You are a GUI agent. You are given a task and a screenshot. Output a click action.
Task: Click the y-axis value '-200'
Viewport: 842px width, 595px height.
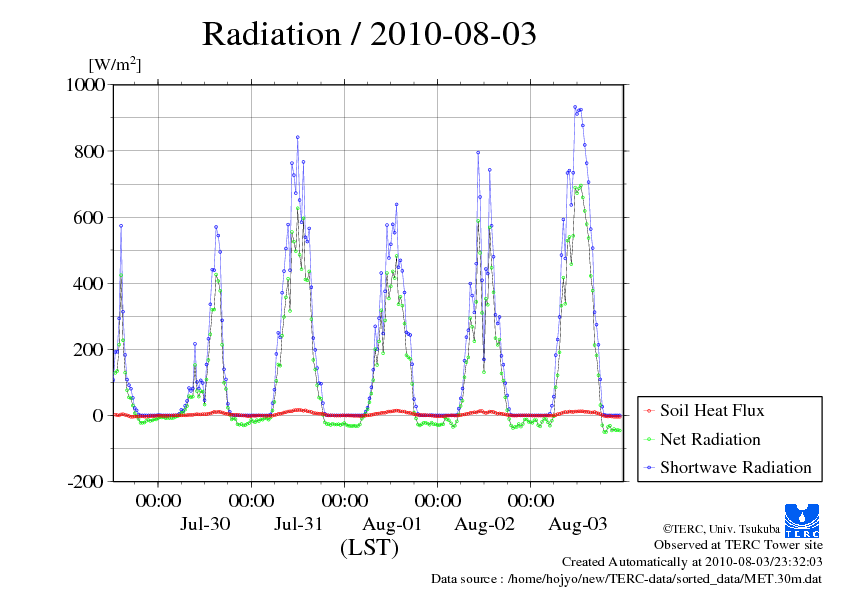(86, 481)
